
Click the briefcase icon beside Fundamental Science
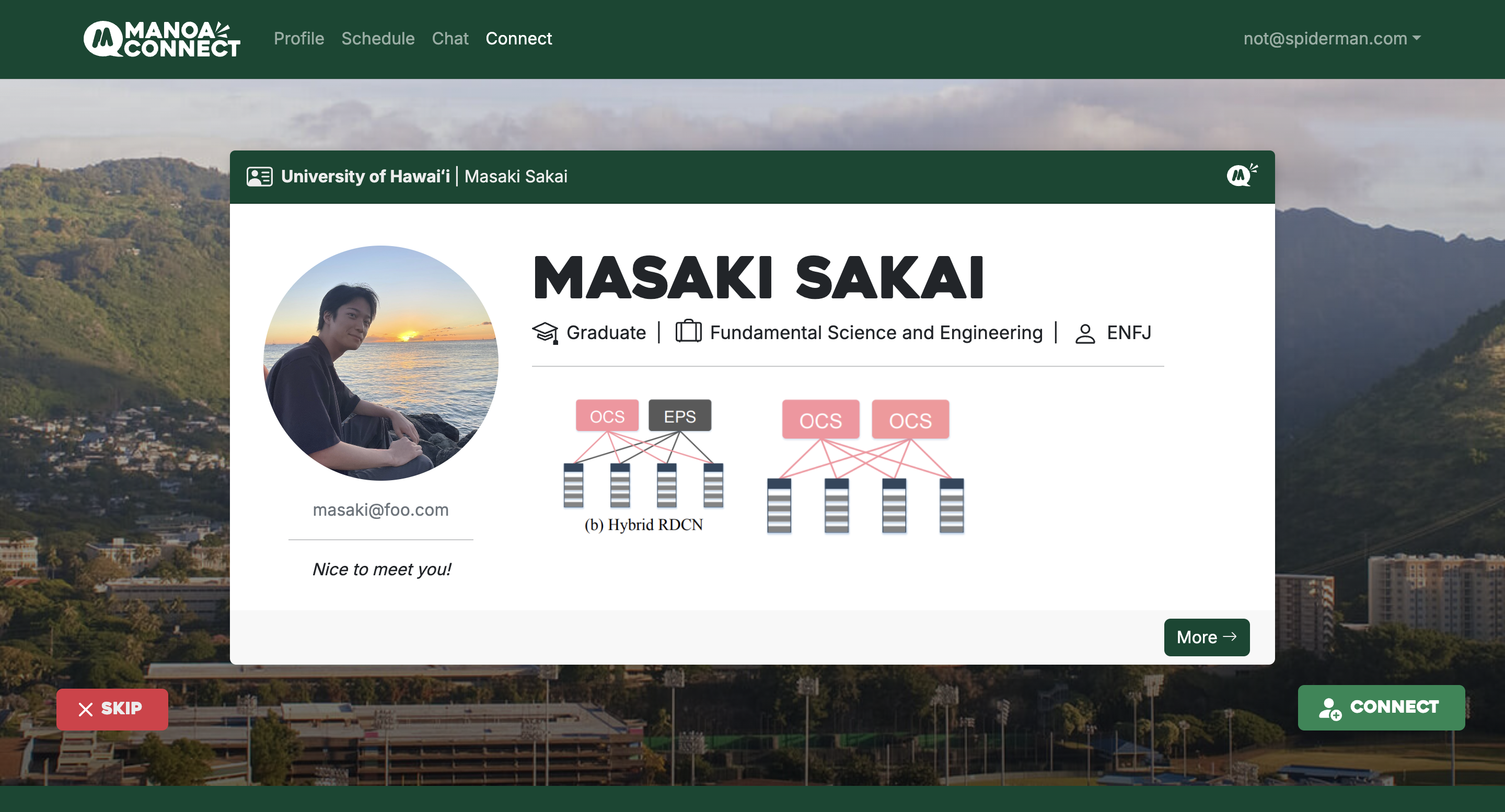[688, 331]
